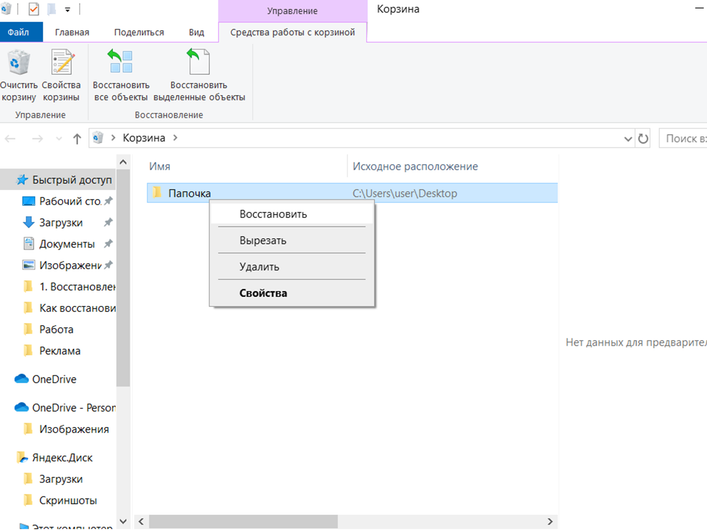The height and width of the screenshot is (531, 707).
Task: Click the up arrow navigation icon
Action: pos(77,138)
